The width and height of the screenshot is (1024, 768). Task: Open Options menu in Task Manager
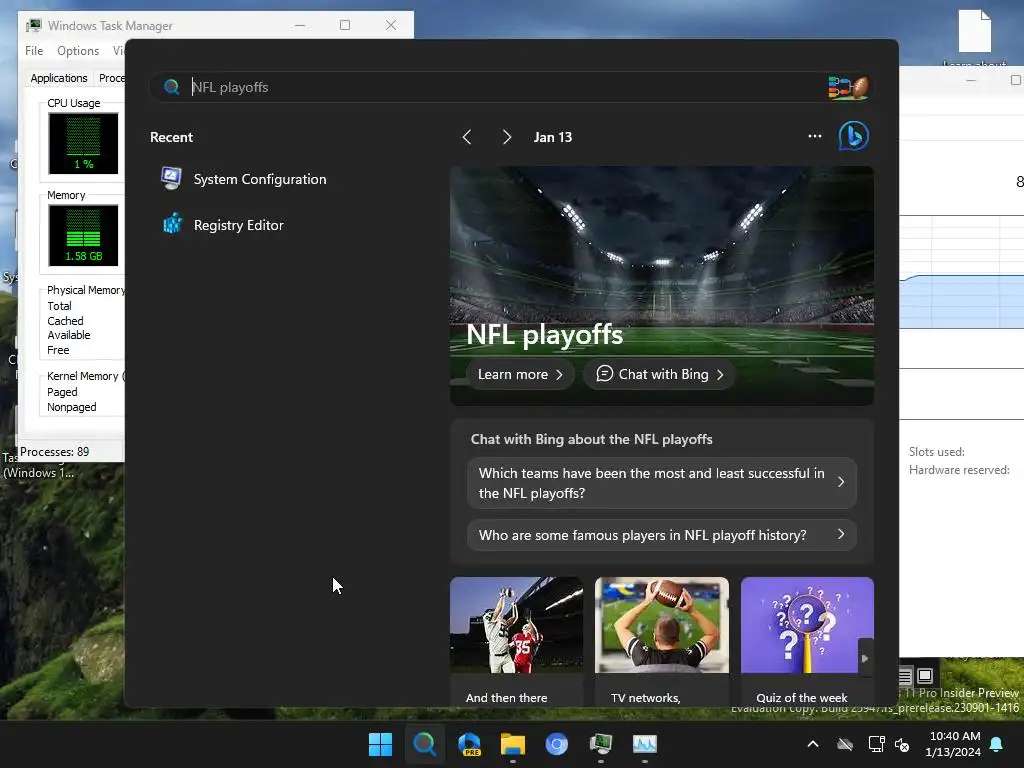point(78,50)
